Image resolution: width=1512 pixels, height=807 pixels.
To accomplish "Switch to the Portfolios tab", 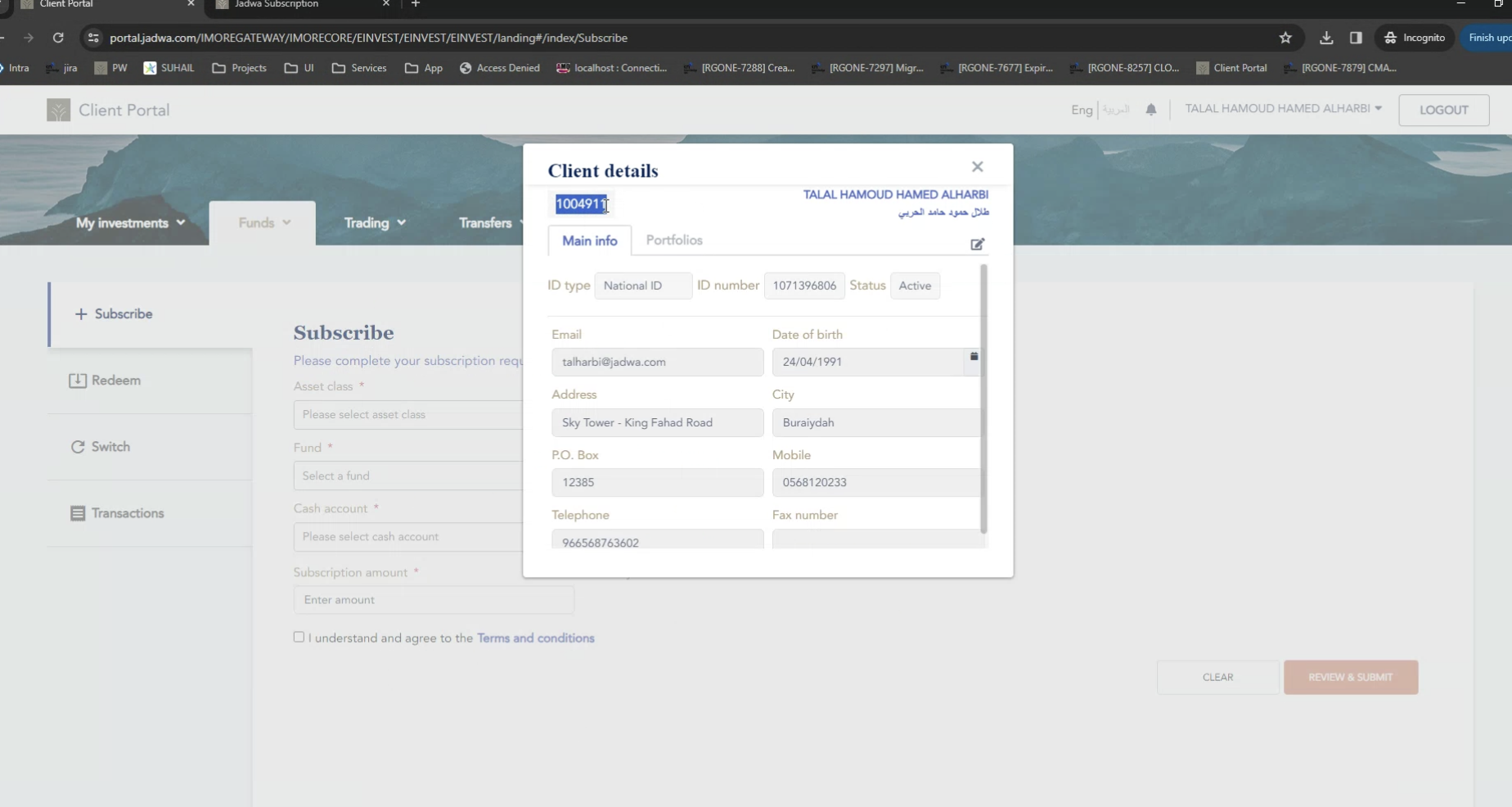I will tap(673, 240).
